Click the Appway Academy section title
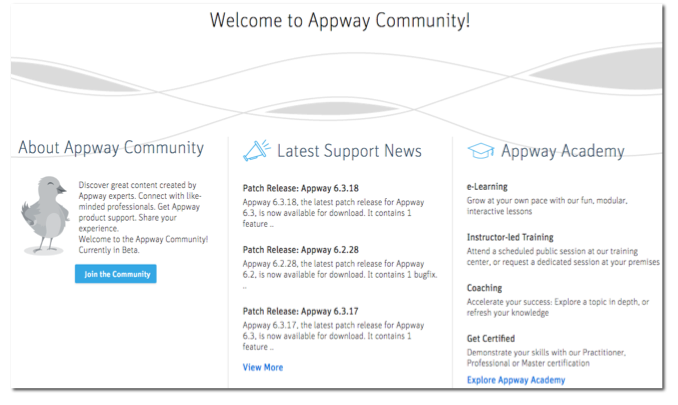 (x=563, y=151)
